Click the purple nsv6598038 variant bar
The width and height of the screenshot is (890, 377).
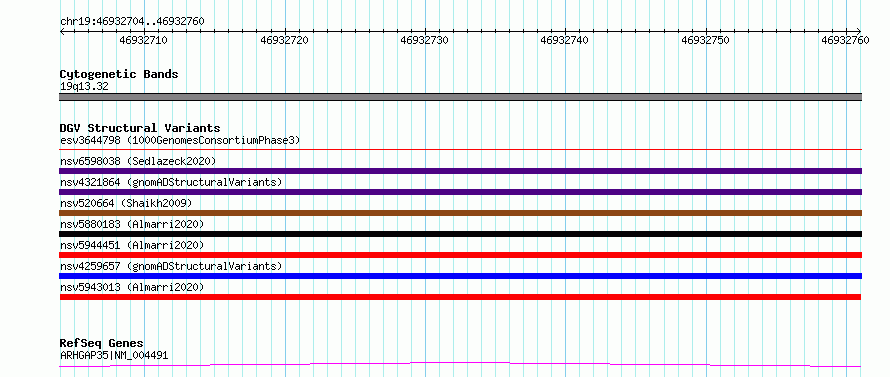point(460,171)
